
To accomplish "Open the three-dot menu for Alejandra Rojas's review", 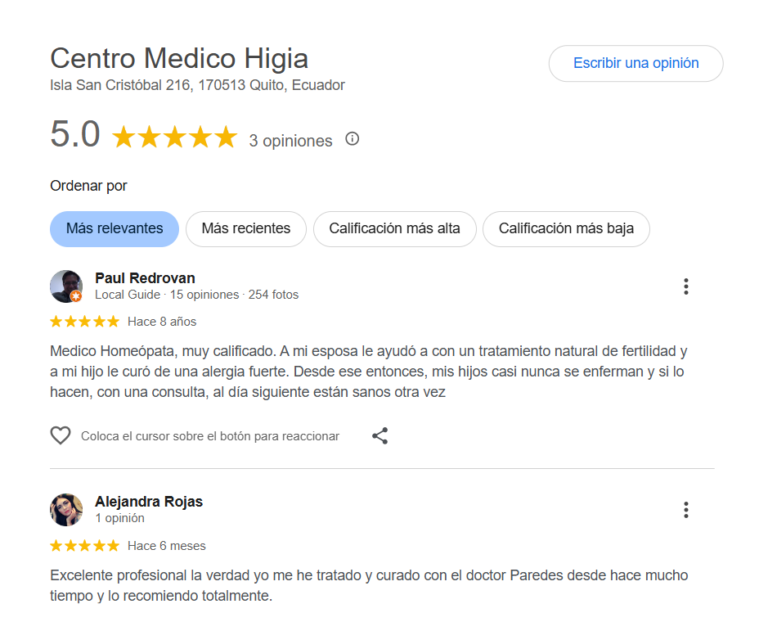I will tap(686, 510).
